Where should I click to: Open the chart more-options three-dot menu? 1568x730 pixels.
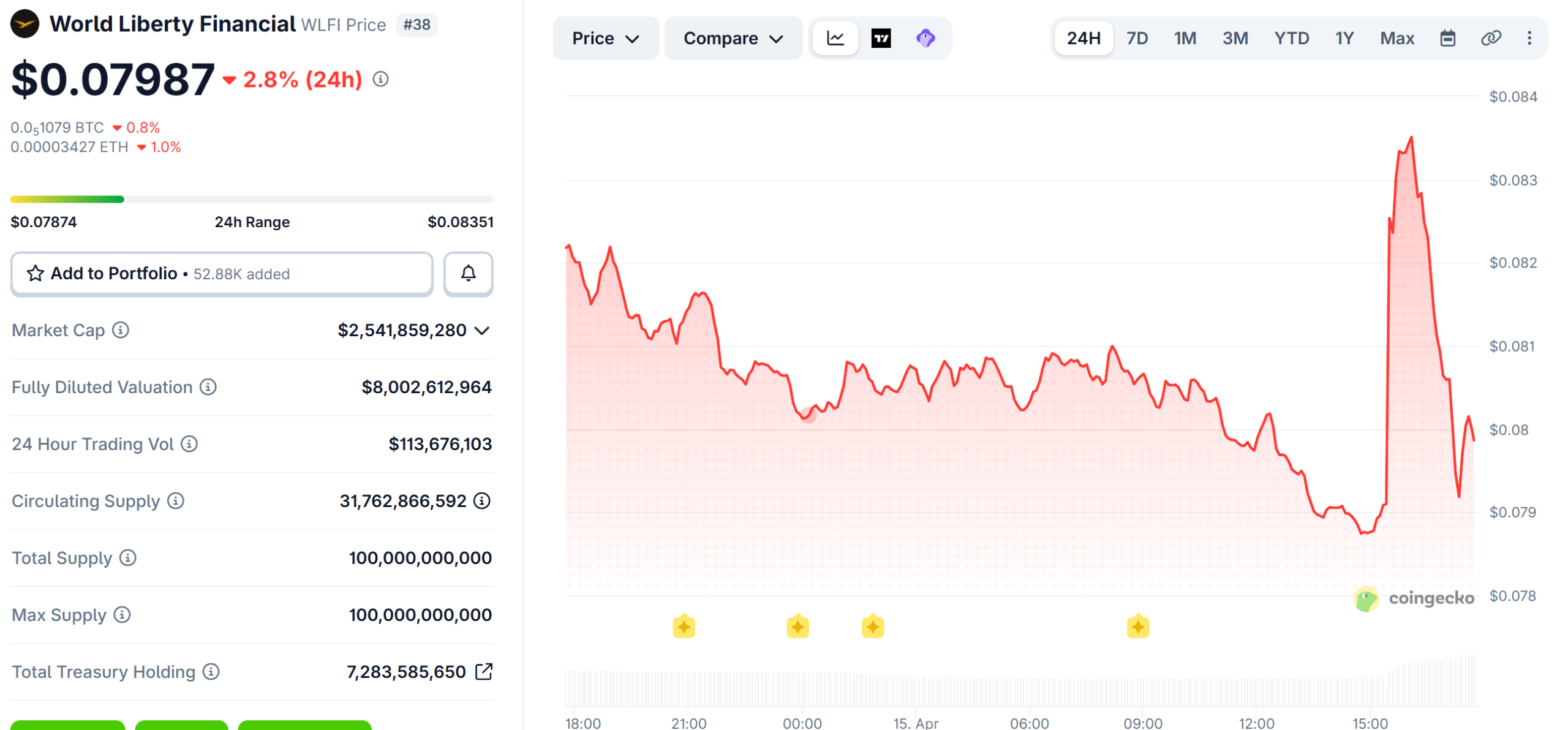click(x=1529, y=38)
